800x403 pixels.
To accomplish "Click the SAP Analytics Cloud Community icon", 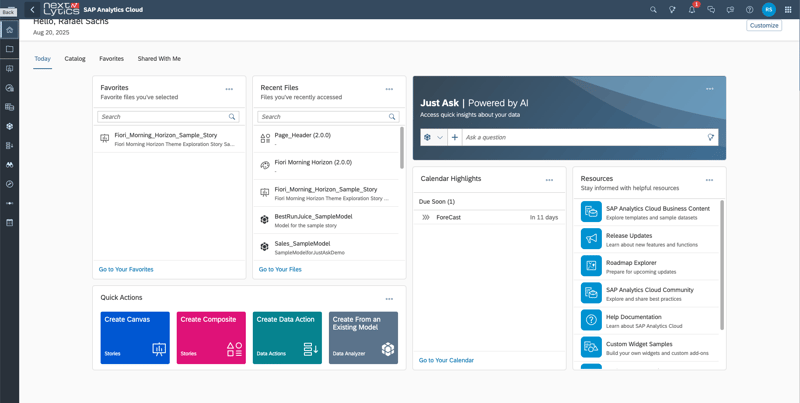I will pyautogui.click(x=591, y=293).
